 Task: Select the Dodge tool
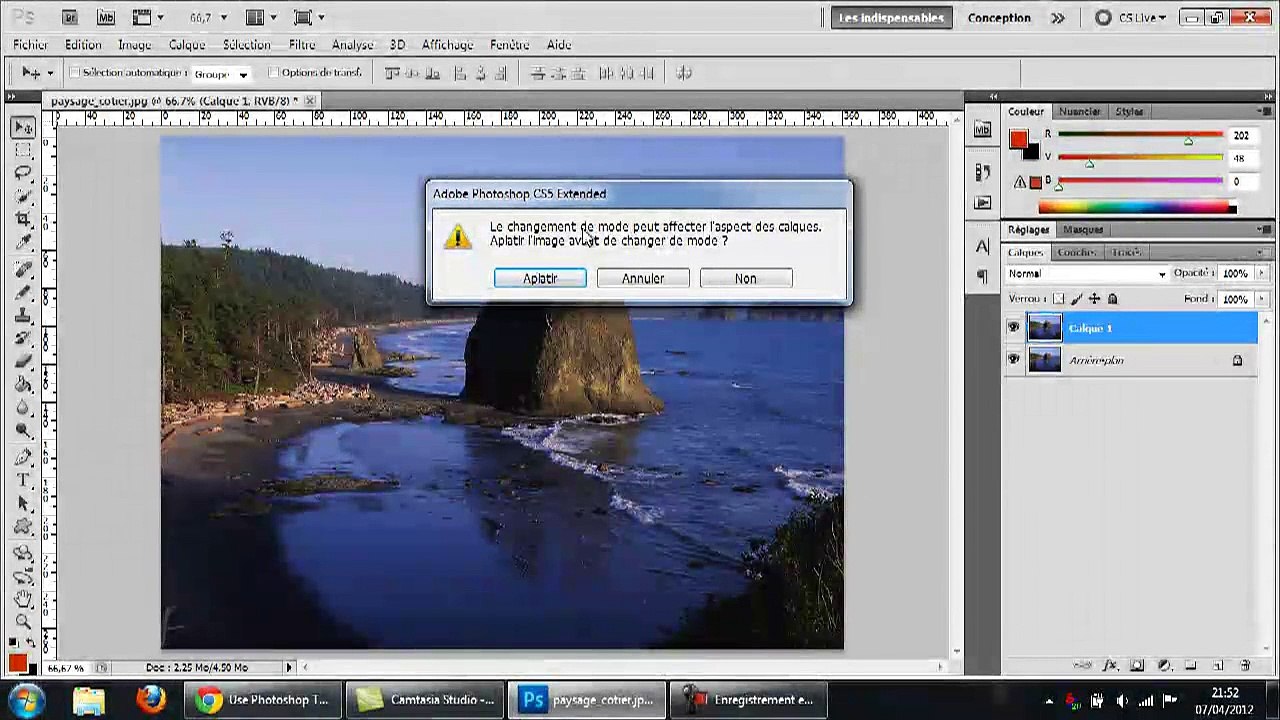point(23,430)
